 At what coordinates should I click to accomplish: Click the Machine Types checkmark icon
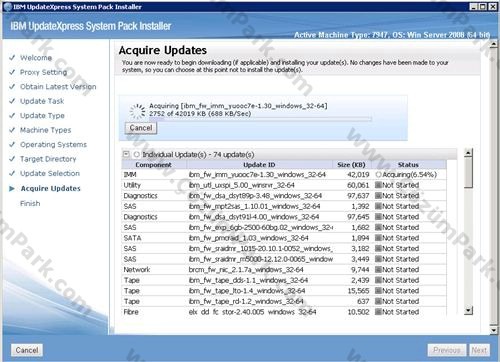click(x=12, y=130)
